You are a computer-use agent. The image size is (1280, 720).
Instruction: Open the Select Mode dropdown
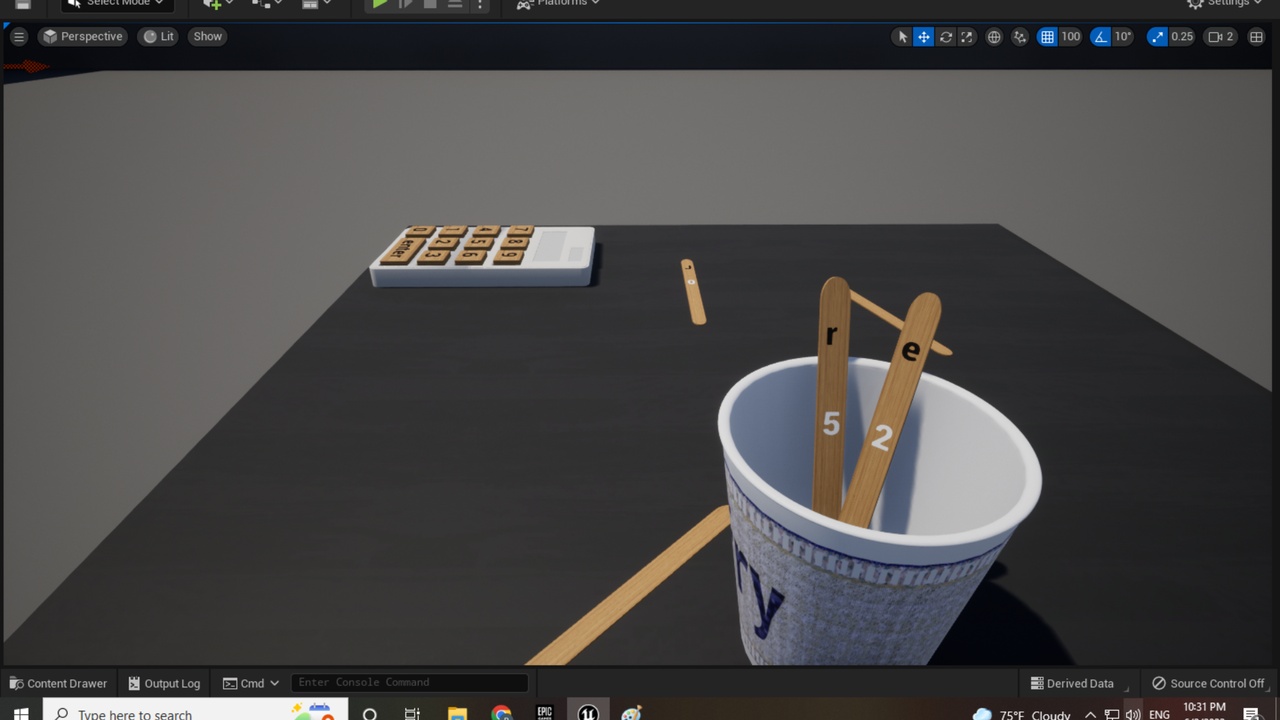click(116, 4)
